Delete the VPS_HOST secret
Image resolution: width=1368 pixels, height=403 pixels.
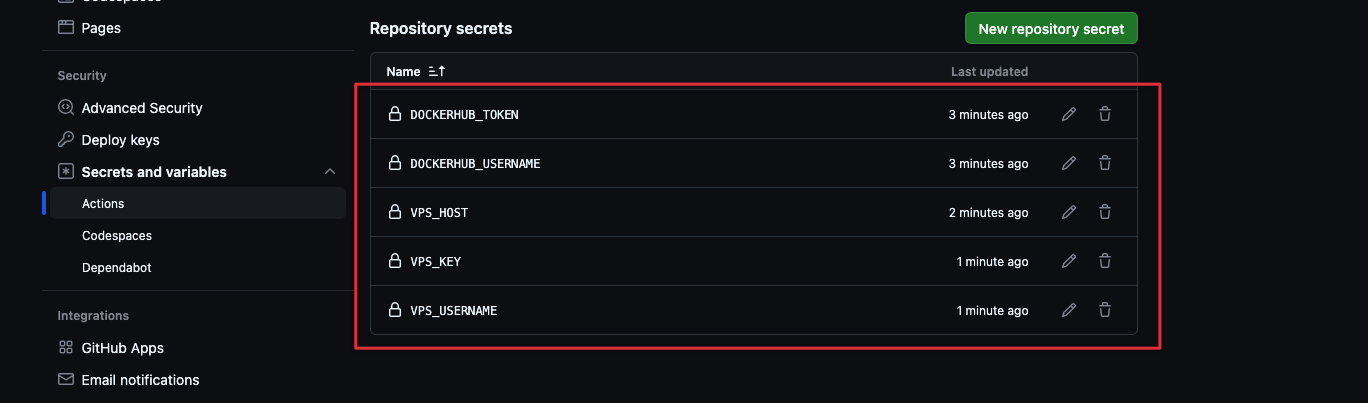point(1105,212)
